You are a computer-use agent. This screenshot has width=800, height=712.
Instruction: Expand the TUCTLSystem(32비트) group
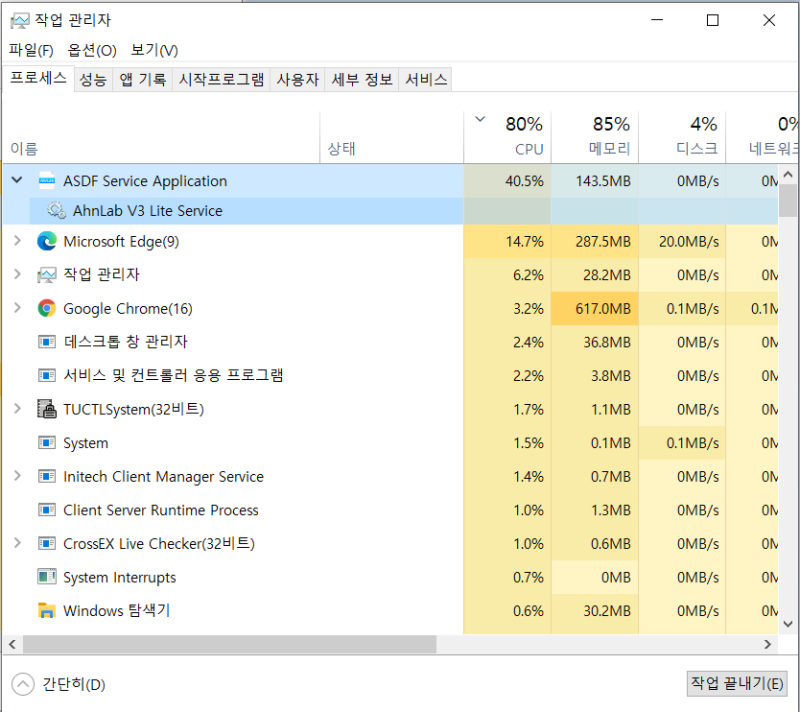pos(17,409)
